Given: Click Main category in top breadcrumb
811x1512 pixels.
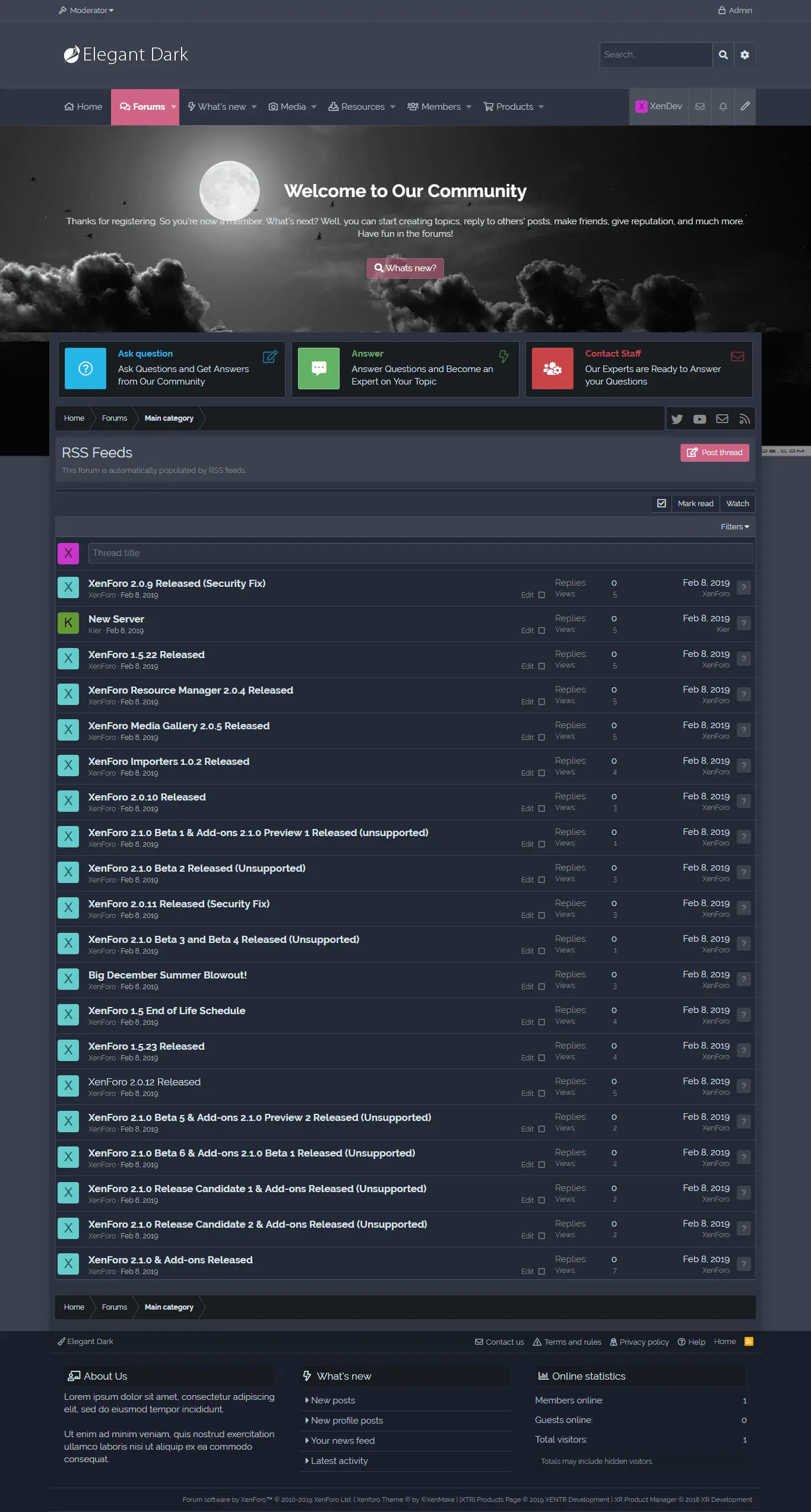Looking at the screenshot, I should click(169, 418).
